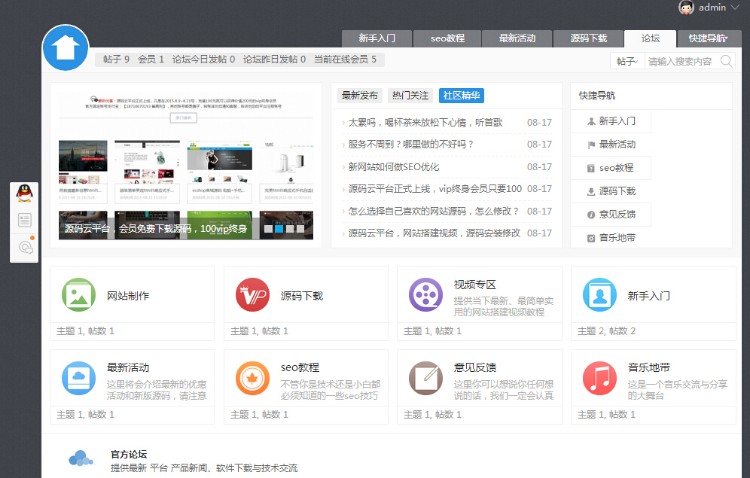Click the slideshow banner image
This screenshot has width=750, height=478.
click(186, 165)
